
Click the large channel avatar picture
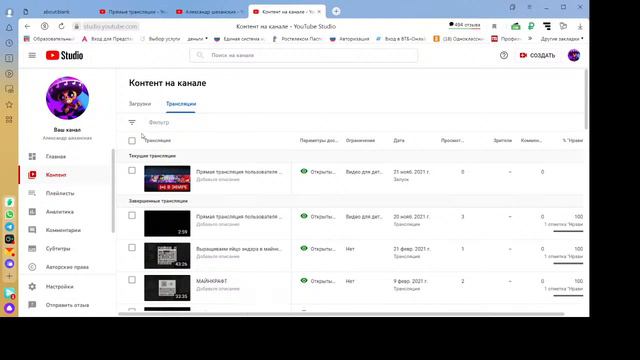[67, 98]
